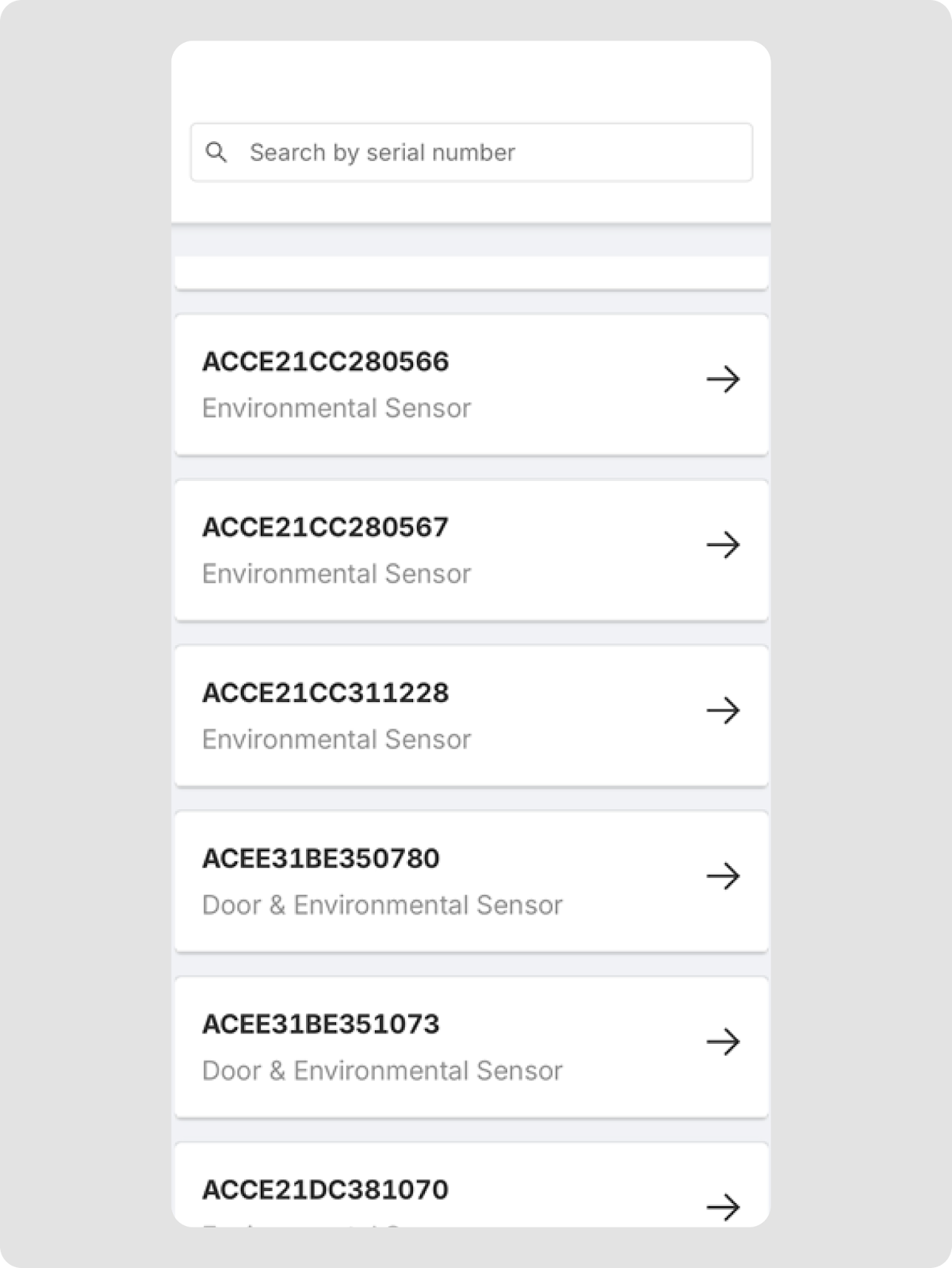Click serial number text ACEE31BE351073
The image size is (952, 1268).
(x=320, y=1024)
